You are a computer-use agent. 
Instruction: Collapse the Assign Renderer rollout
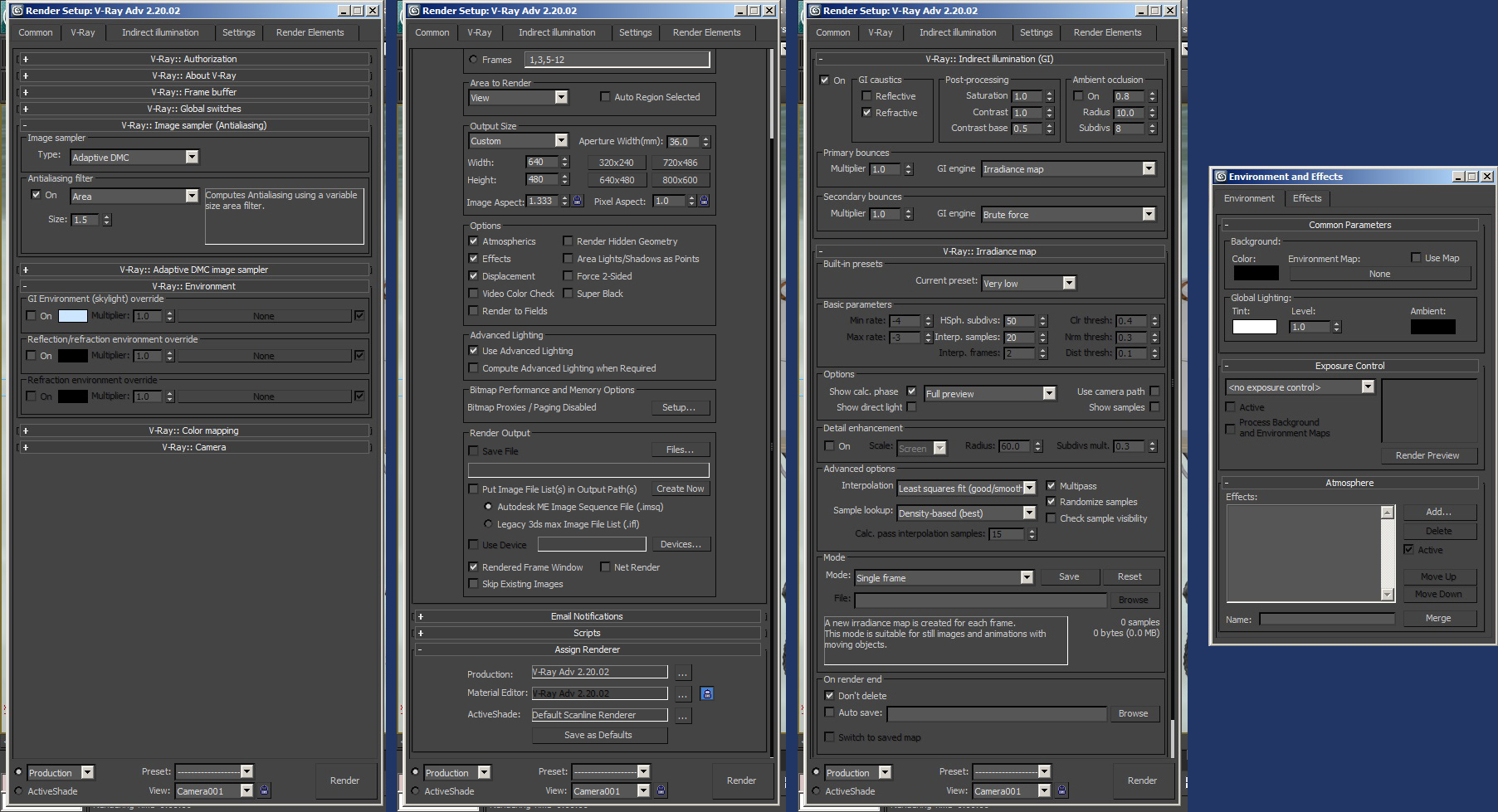point(587,649)
